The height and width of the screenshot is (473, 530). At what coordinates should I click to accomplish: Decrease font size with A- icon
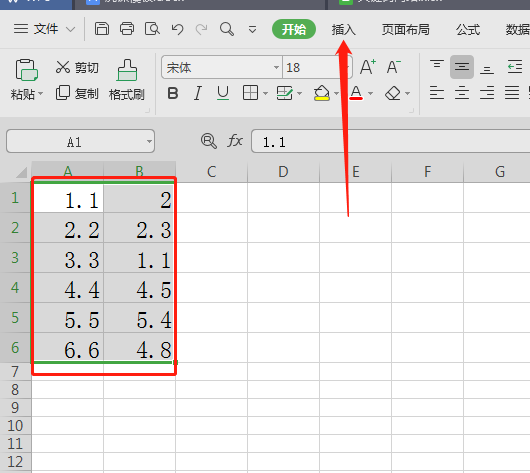[x=393, y=67]
